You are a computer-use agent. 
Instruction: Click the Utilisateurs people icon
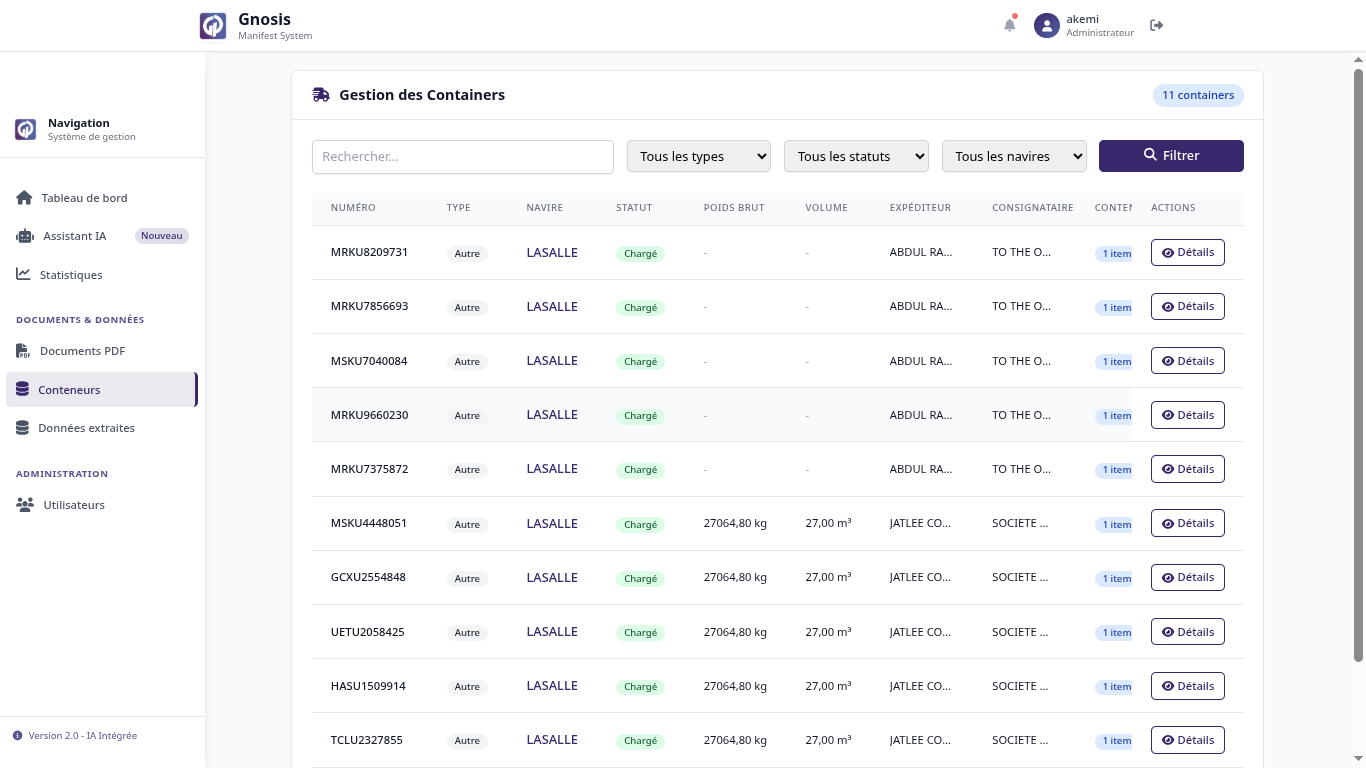[x=25, y=505]
